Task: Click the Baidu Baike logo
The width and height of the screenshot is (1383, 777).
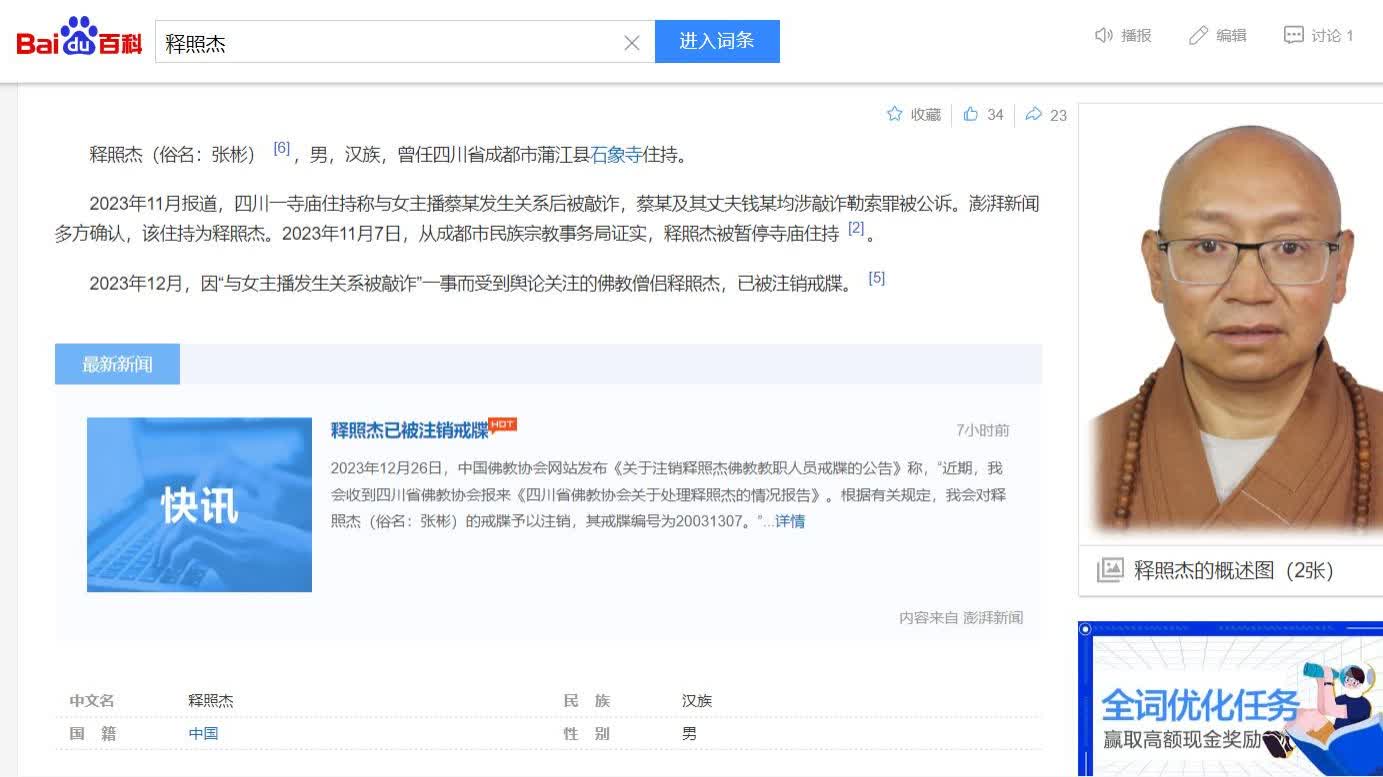Action: (x=79, y=40)
